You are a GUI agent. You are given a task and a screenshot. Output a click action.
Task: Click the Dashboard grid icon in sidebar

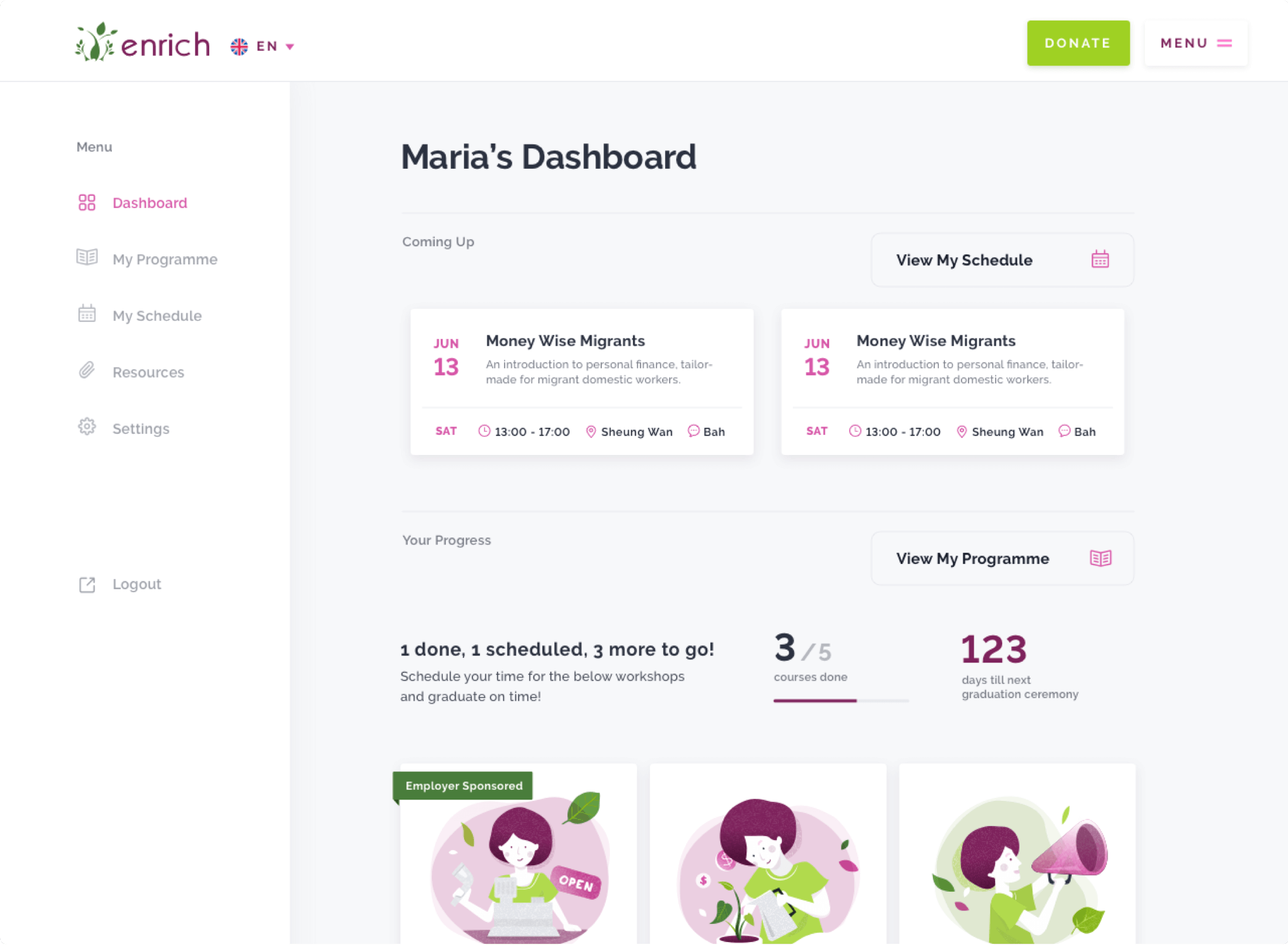pos(87,203)
